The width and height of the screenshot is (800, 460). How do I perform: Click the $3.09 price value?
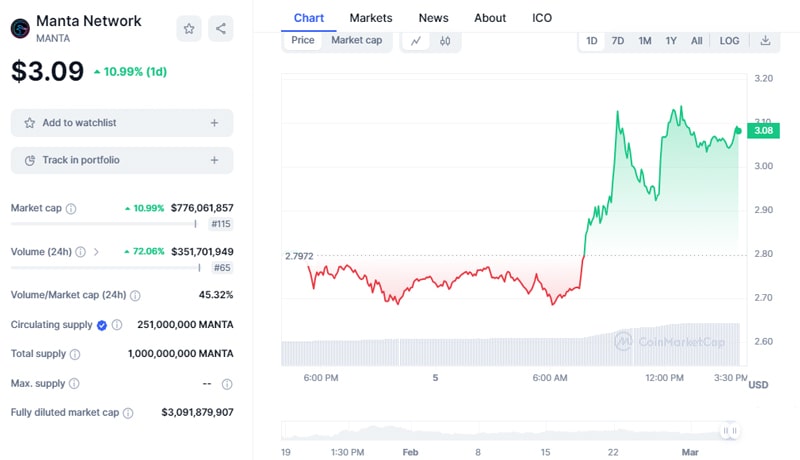click(47, 71)
